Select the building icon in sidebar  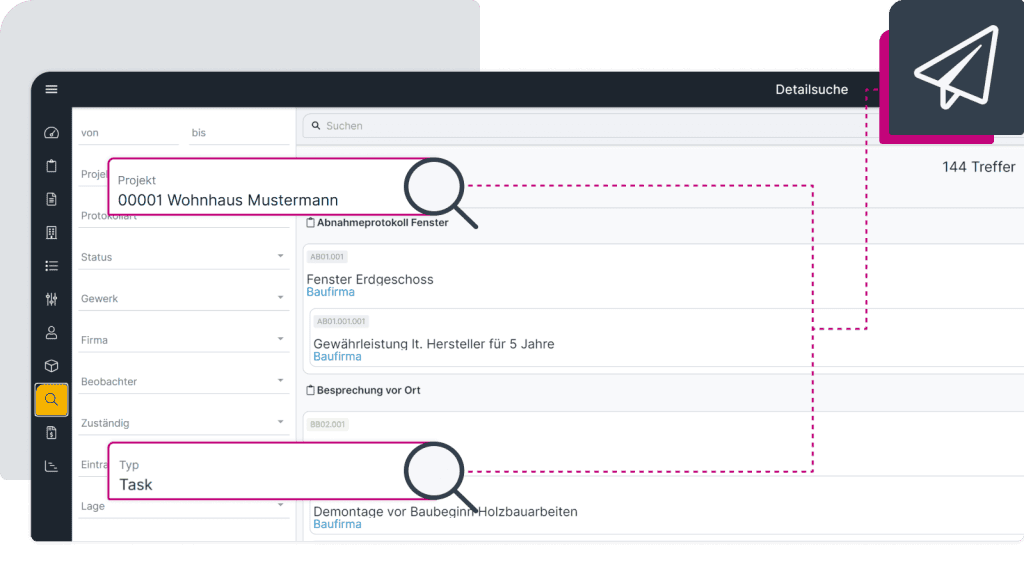(x=52, y=233)
